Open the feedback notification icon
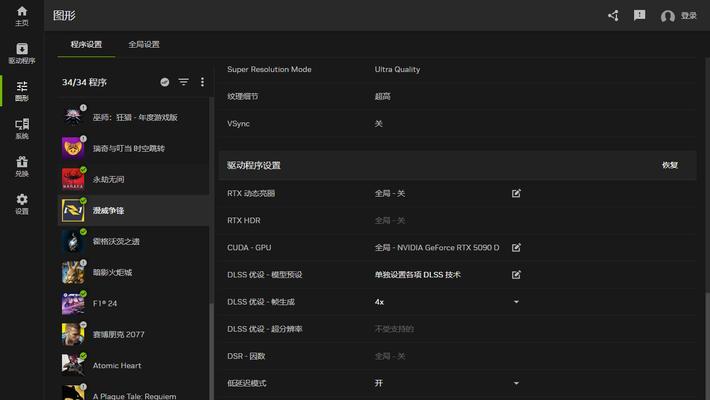710x400 pixels. 639,16
